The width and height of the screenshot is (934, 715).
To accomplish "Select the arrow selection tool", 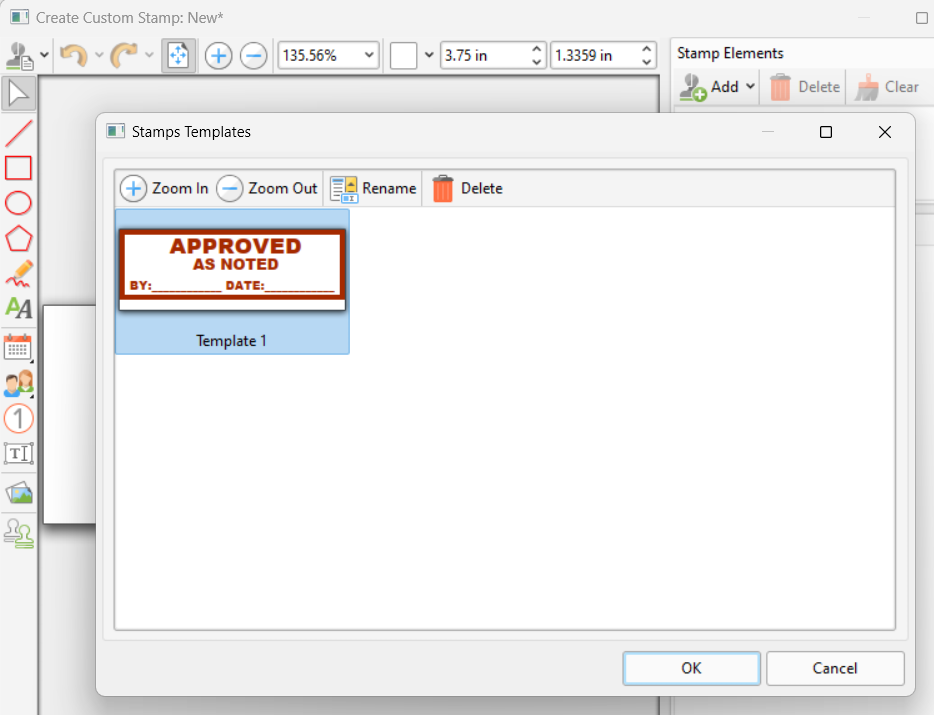I will (x=18, y=92).
